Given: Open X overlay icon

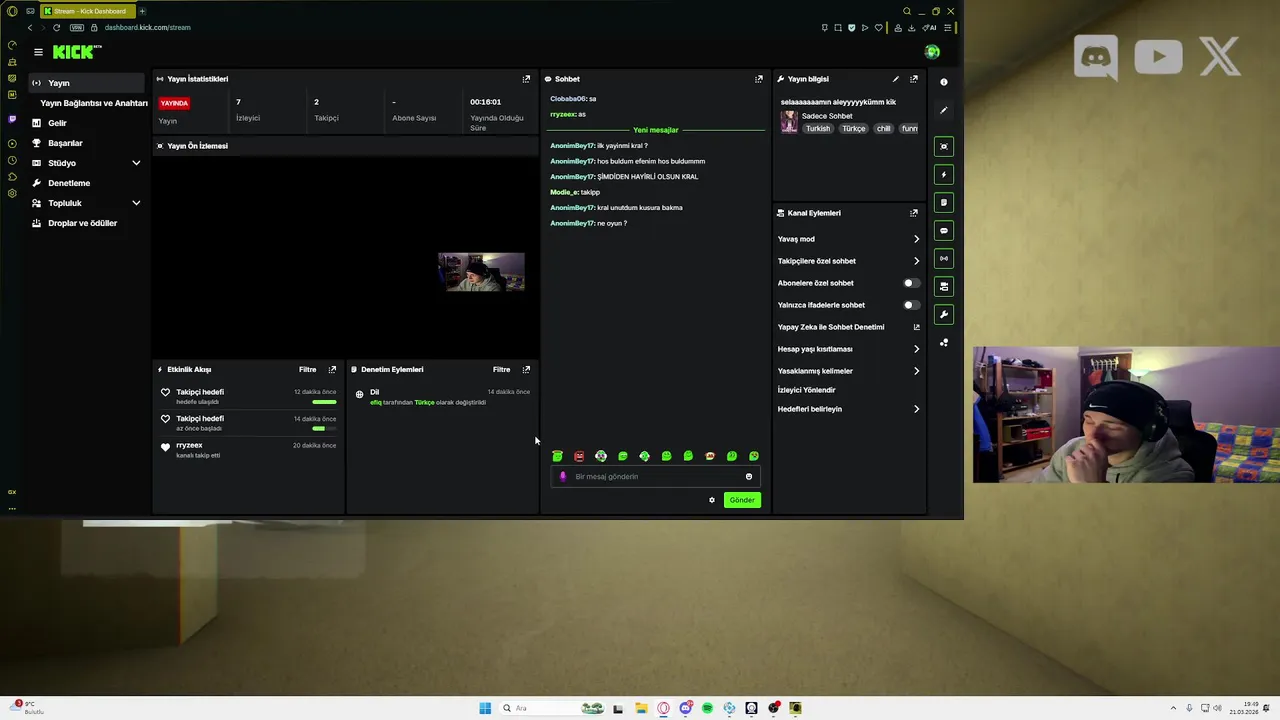Looking at the screenshot, I should (x=1220, y=58).
